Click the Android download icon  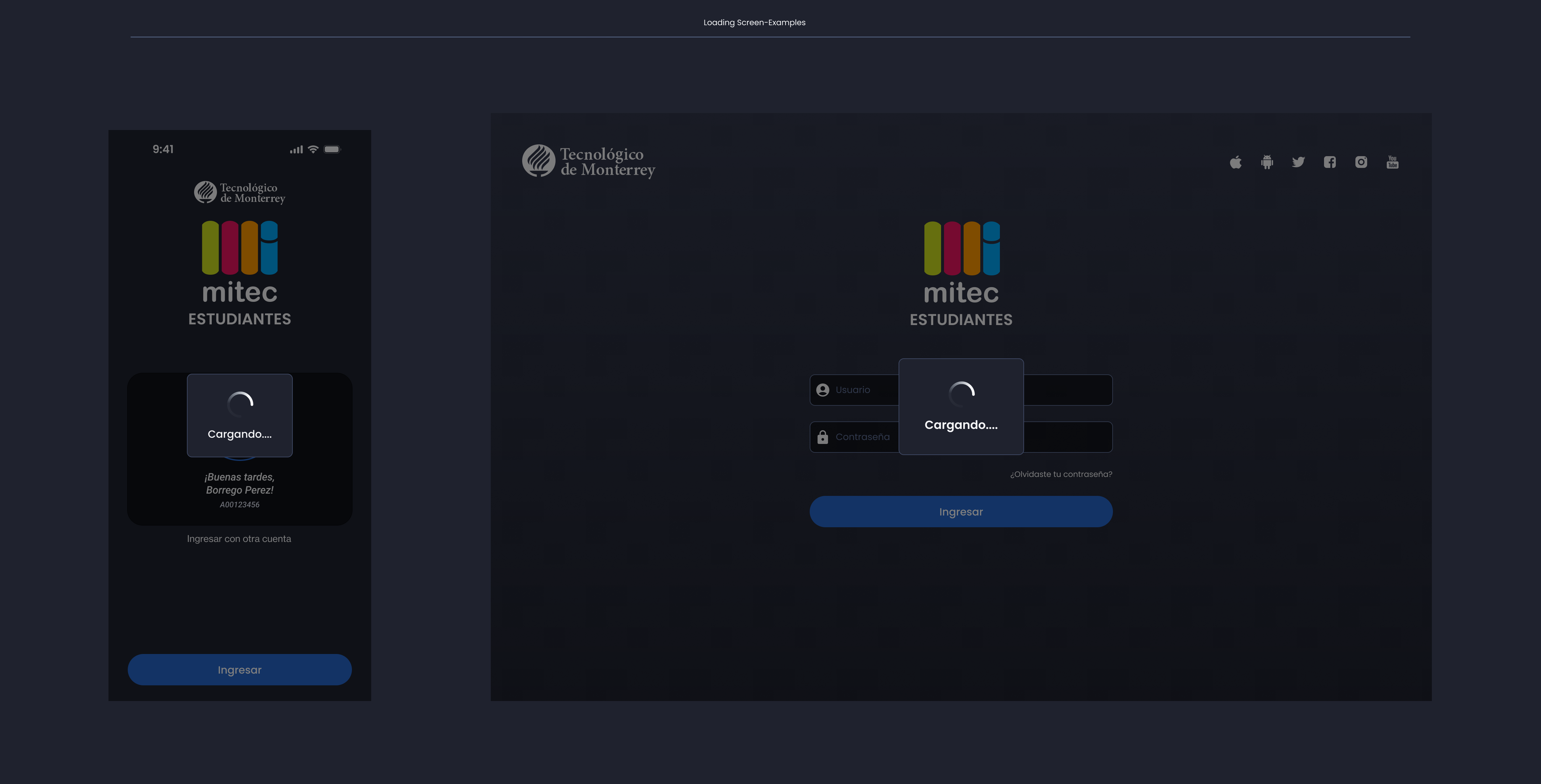pos(1267,162)
